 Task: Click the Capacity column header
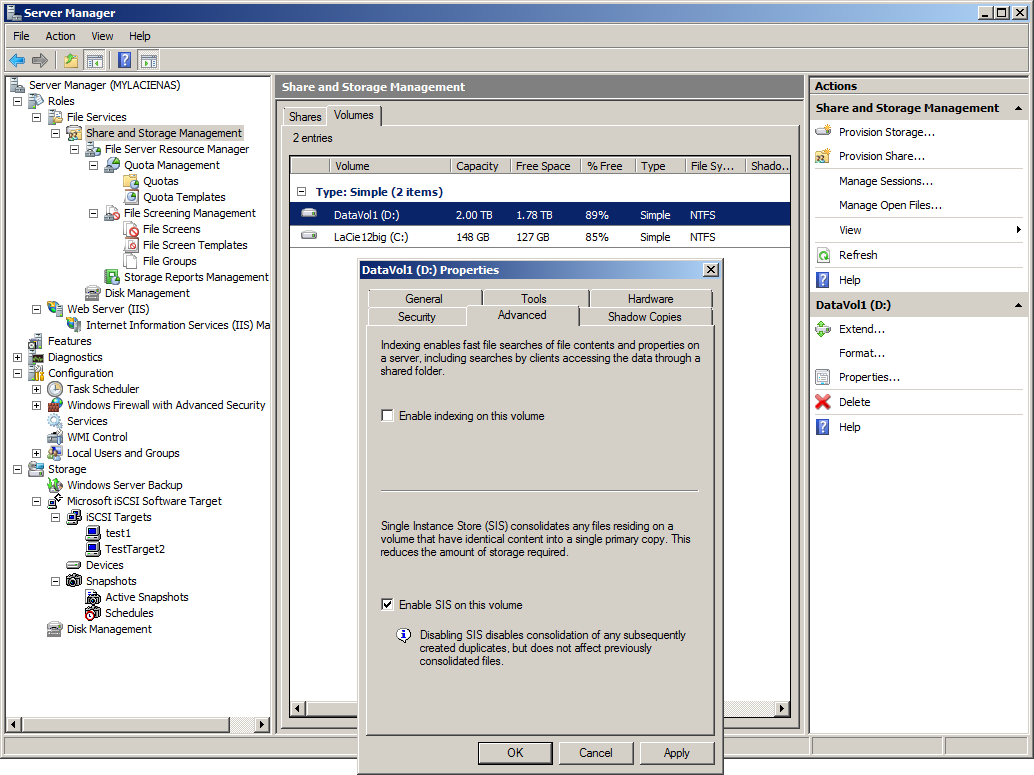[481, 166]
